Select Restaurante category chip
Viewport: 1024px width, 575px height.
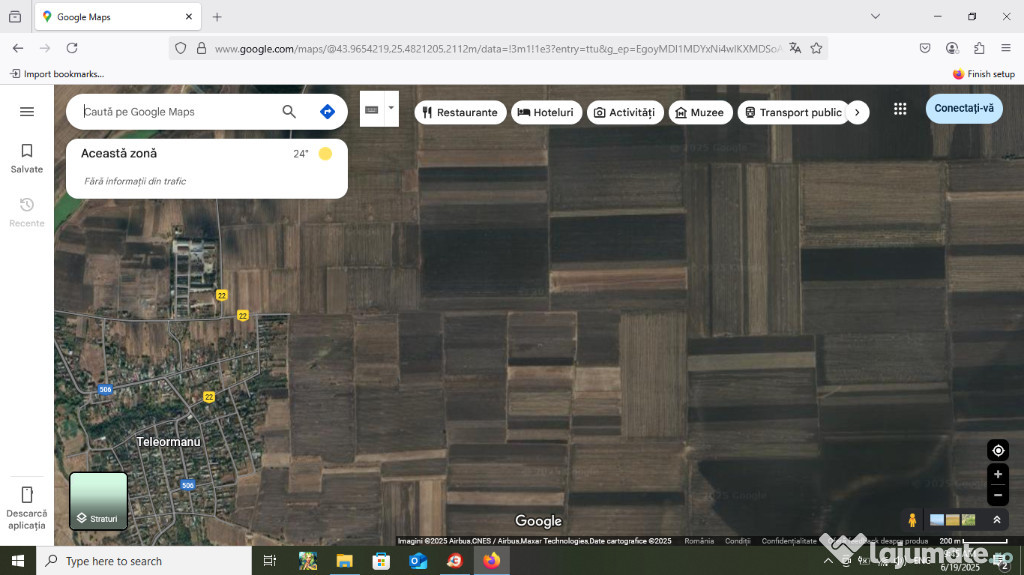pyautogui.click(x=460, y=112)
